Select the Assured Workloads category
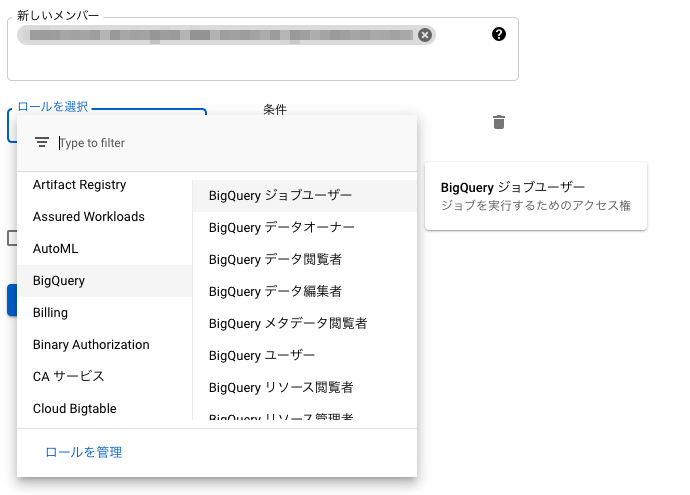The width and height of the screenshot is (690, 495). (x=105, y=216)
